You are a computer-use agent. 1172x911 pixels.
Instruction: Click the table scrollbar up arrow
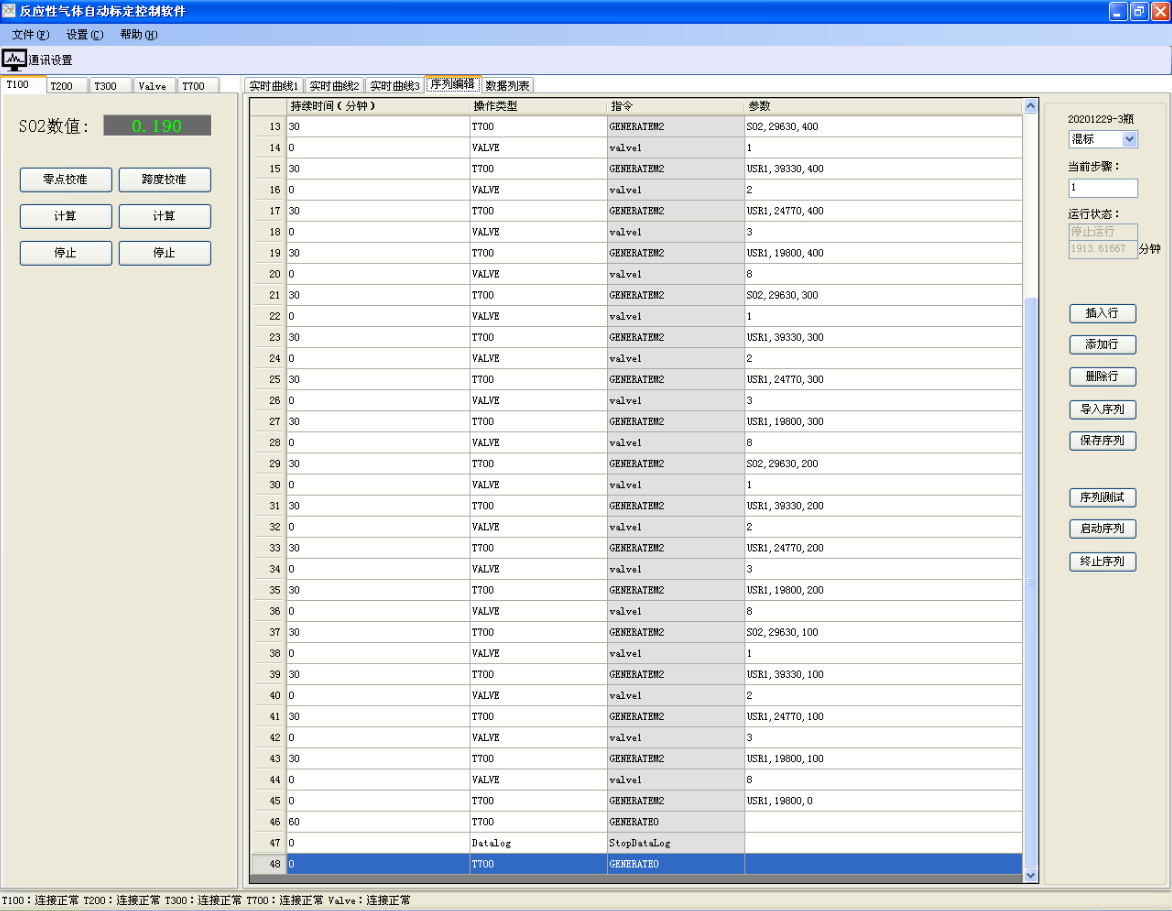(x=1031, y=107)
